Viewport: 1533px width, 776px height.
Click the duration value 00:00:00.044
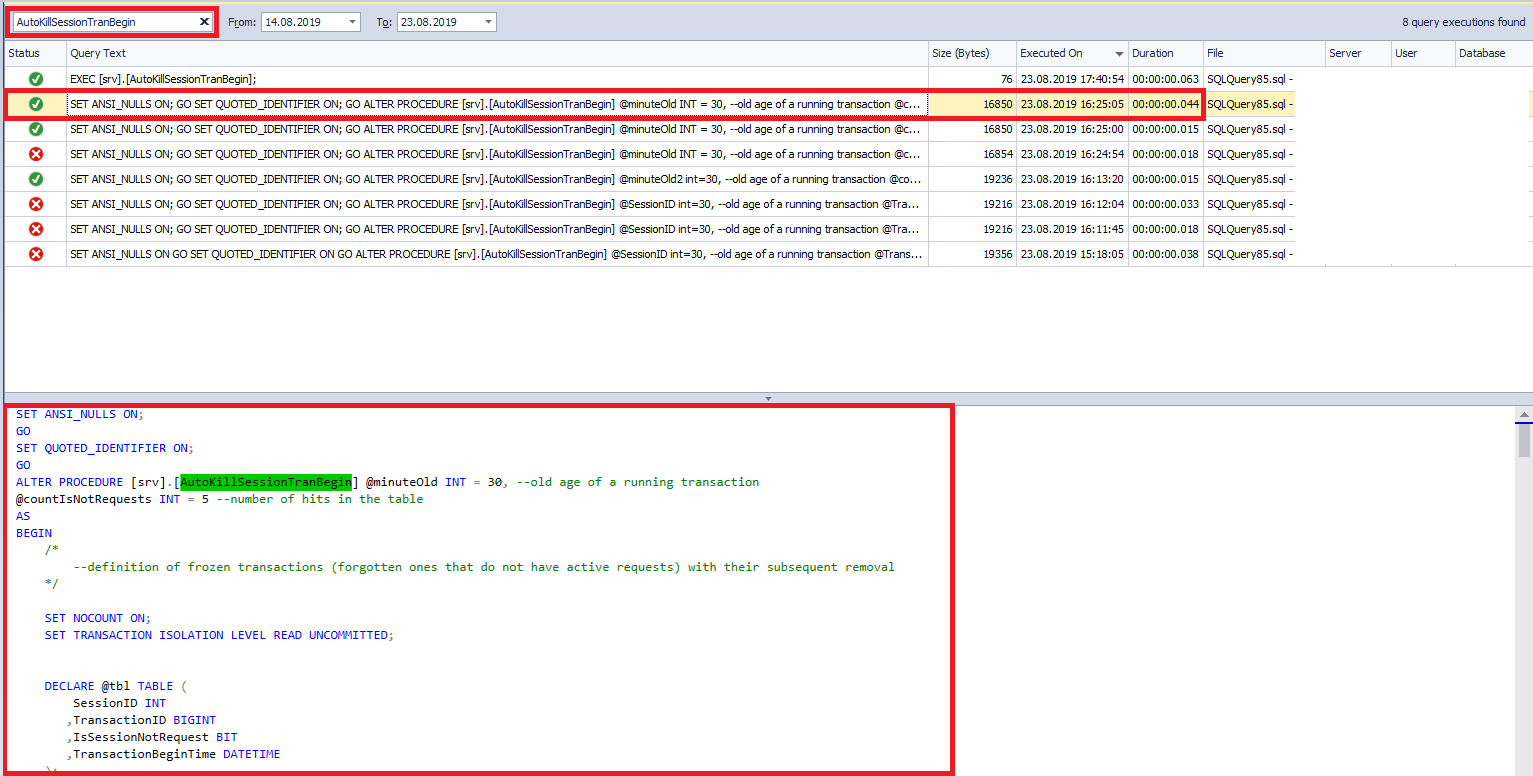1165,104
